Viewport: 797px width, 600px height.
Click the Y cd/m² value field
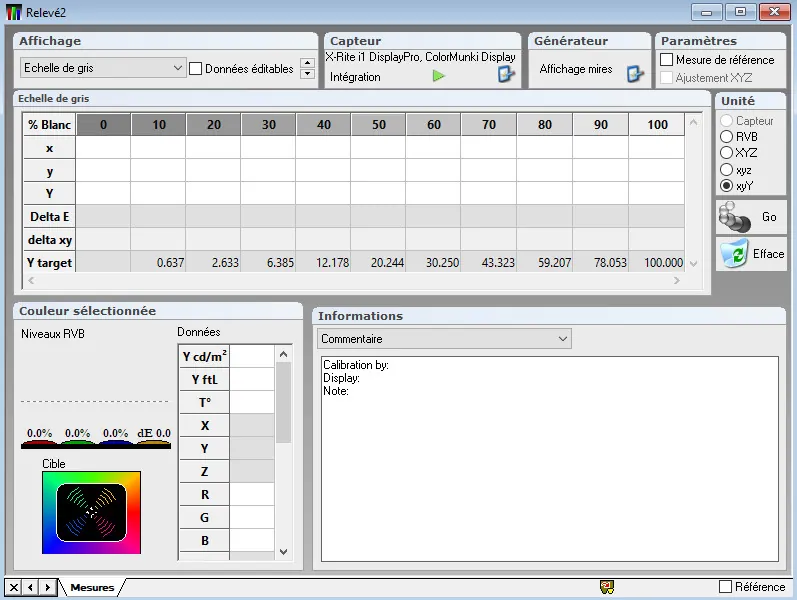click(252, 356)
